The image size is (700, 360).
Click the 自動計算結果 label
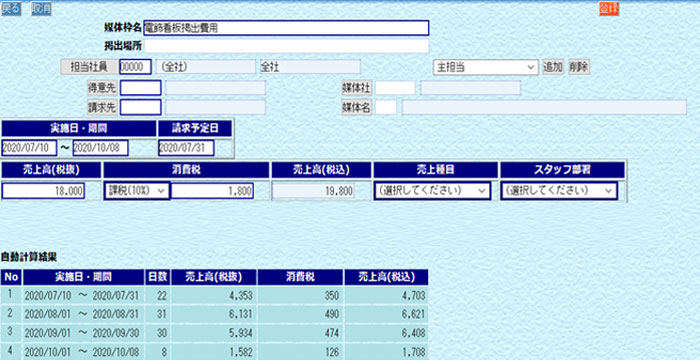(29, 257)
